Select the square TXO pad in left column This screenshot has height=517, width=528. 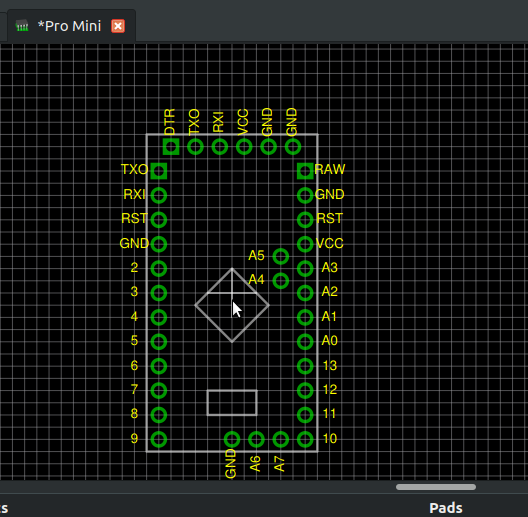[159, 171]
